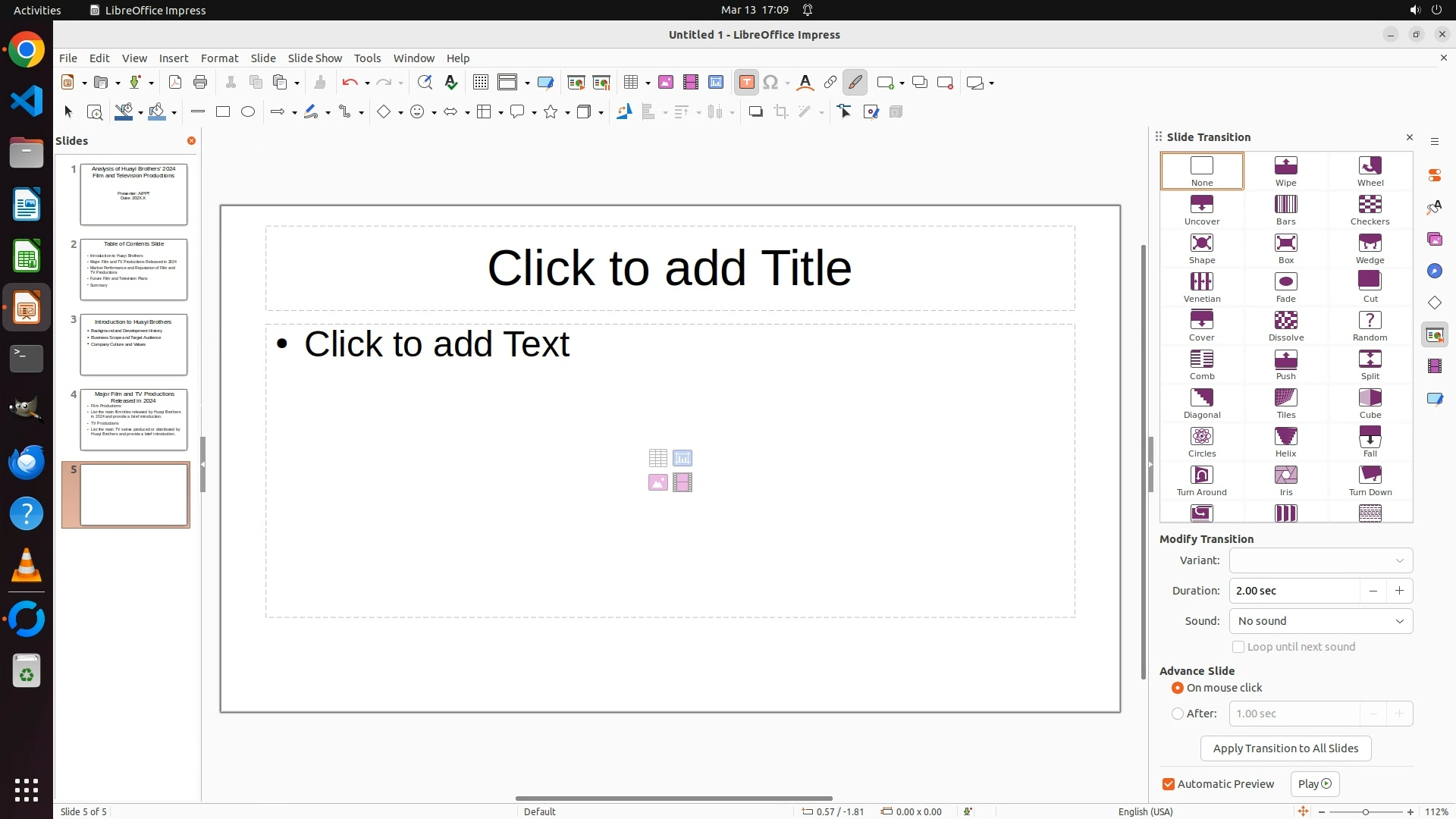Click the Print toolbar icon
The image size is (1456, 819).
[200, 83]
